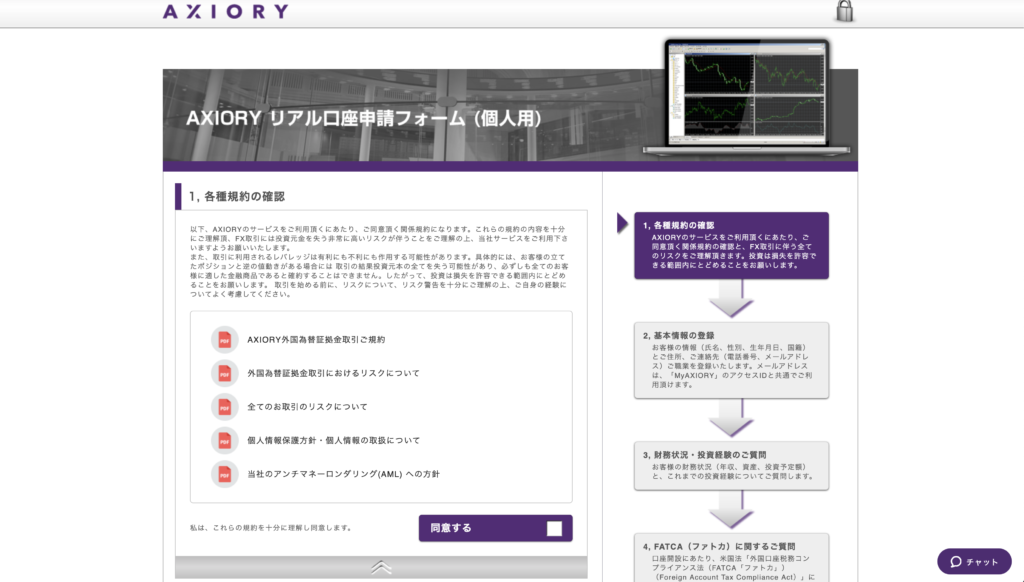This screenshot has height=582, width=1024.
Task: Collapse section using double chevron bar
Action: [x=380, y=567]
